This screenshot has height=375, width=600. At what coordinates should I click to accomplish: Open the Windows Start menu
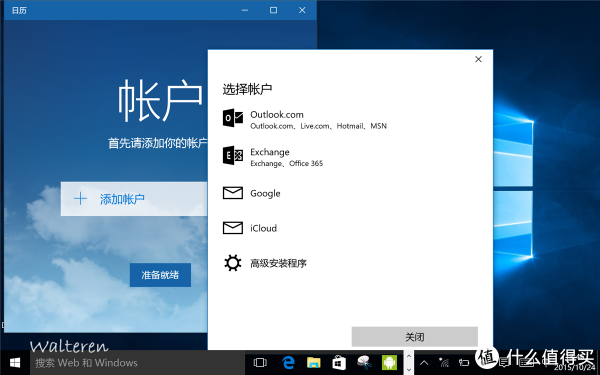[15, 362]
